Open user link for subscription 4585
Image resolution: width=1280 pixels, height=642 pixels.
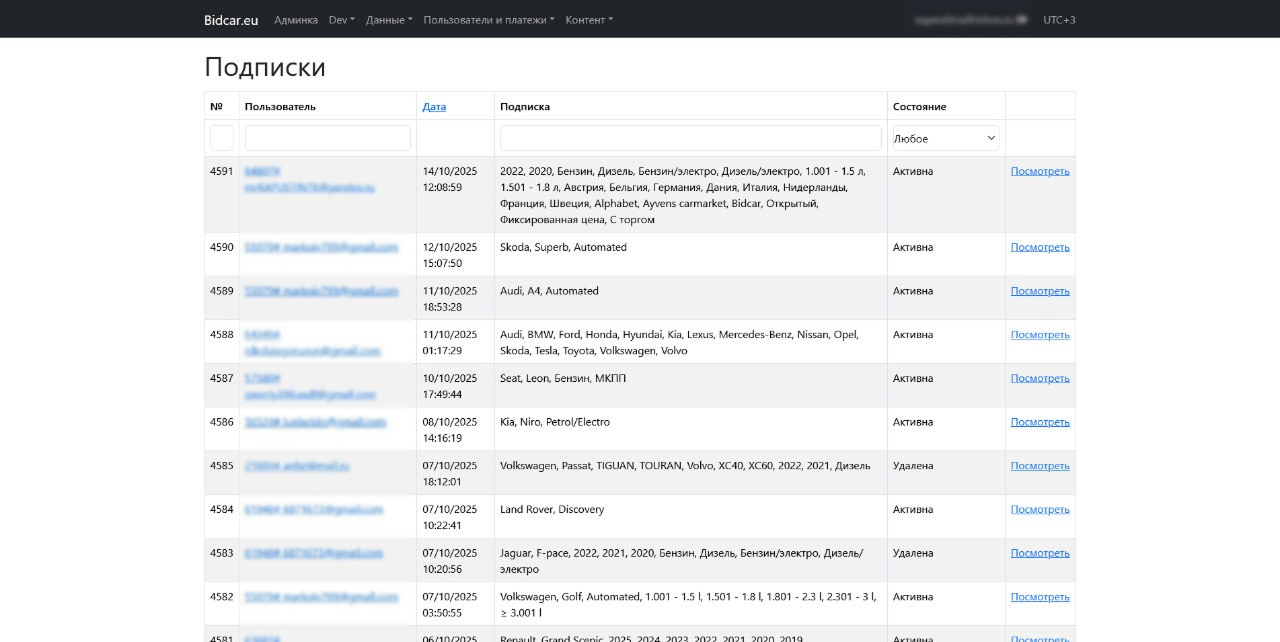point(297,466)
